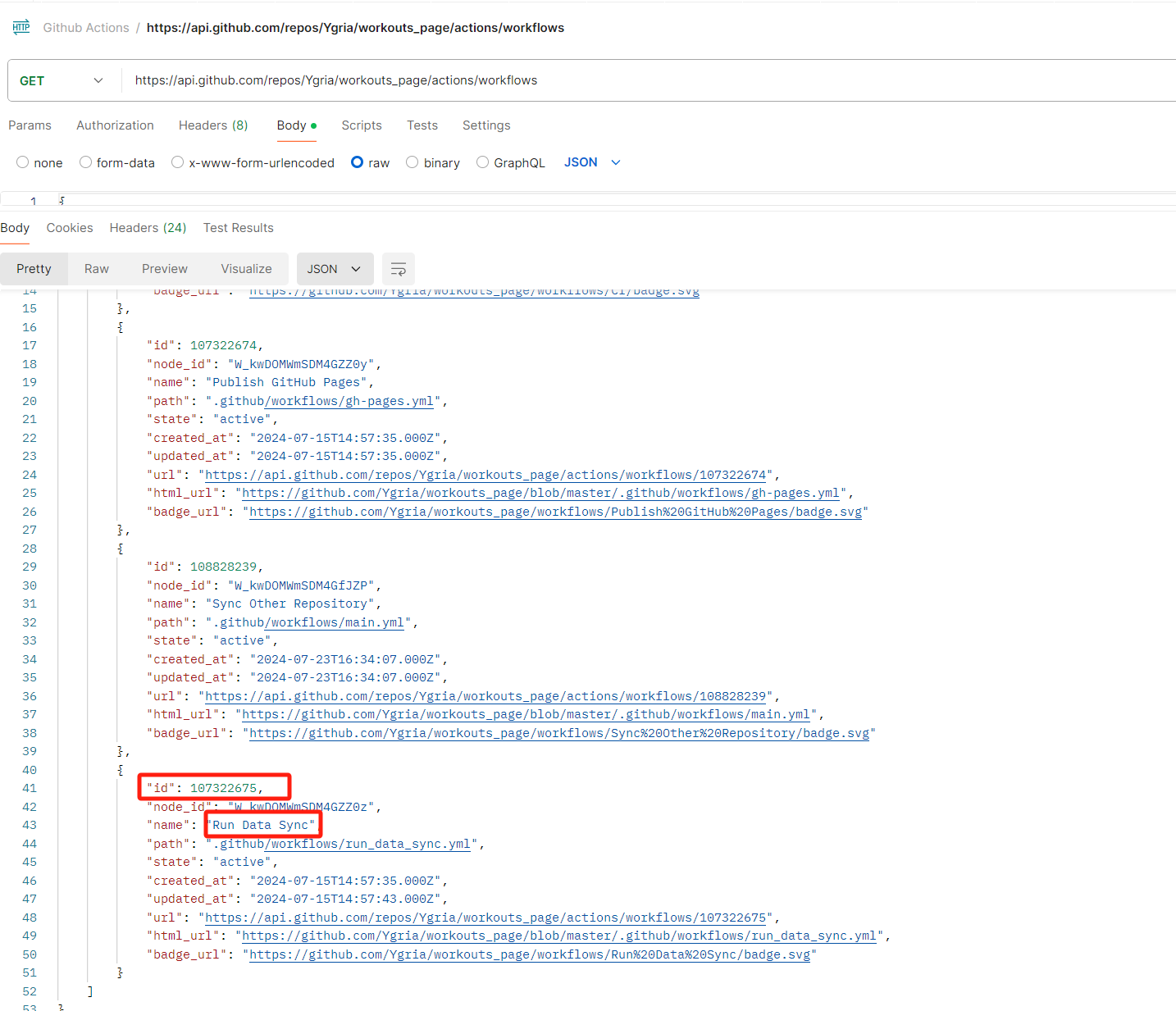Screen dimensions: 1176x1011
Task: Click the breadcrumb request URL title
Action: [355, 28]
